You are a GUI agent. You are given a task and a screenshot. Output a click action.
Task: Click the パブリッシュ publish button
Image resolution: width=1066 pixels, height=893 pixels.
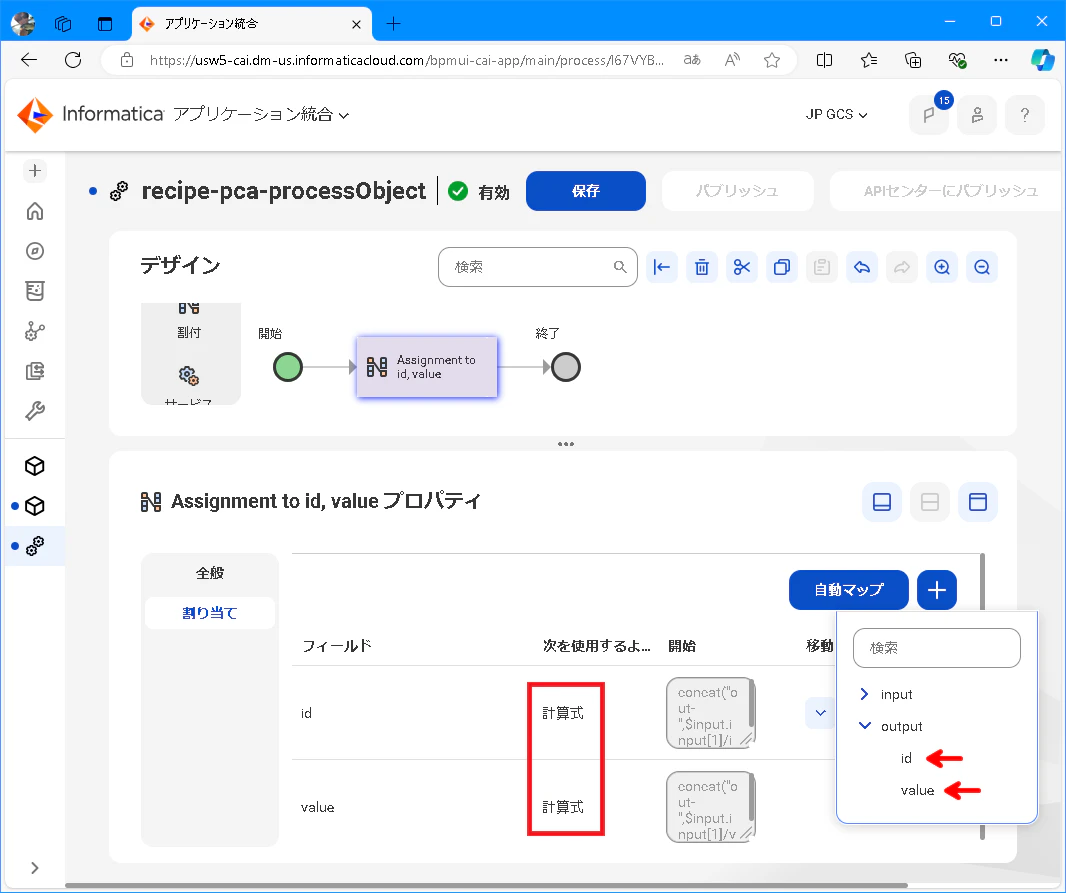tap(738, 191)
